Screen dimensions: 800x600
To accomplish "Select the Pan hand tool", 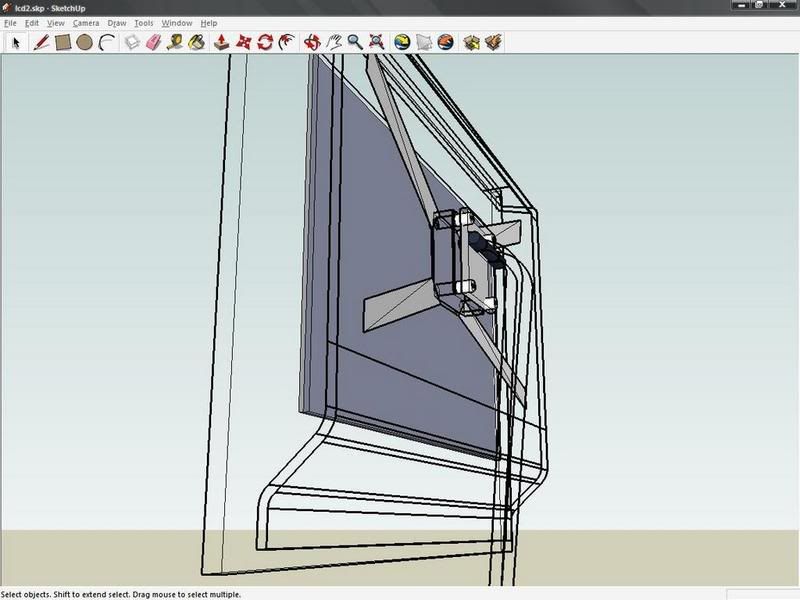I will pyautogui.click(x=333, y=42).
